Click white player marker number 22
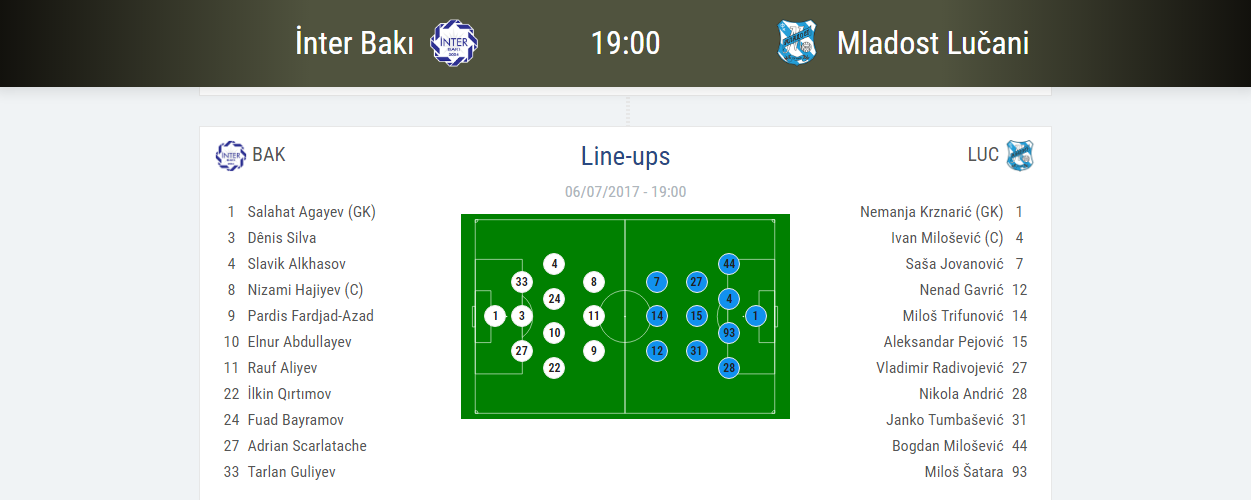 click(554, 368)
